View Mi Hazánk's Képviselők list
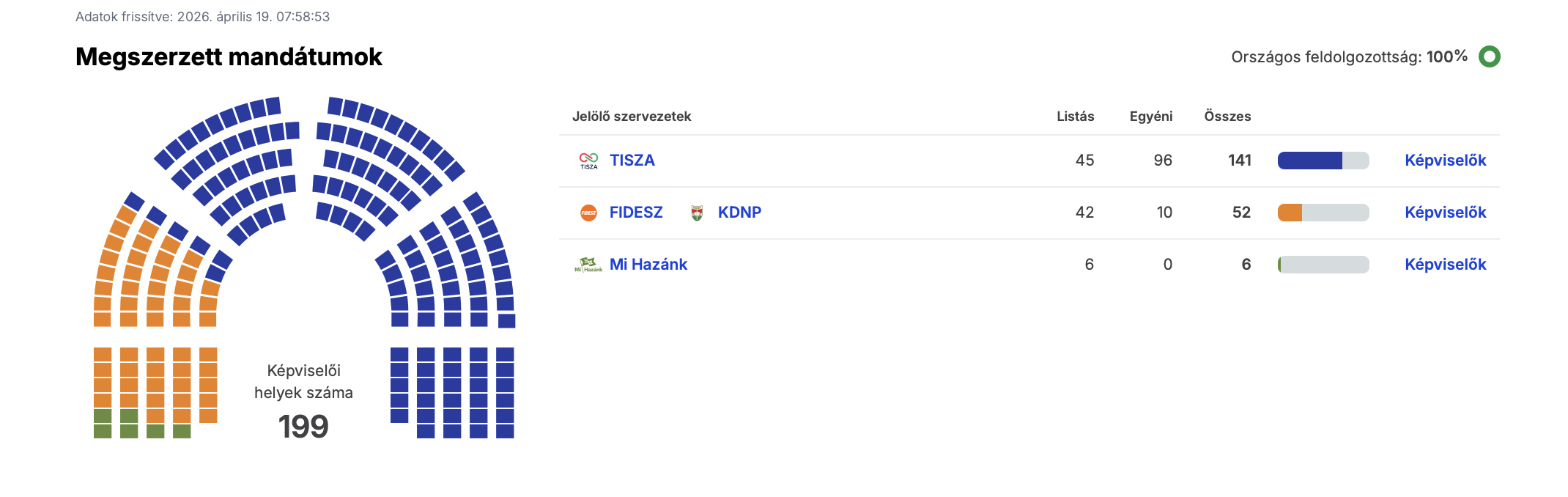This screenshot has width=1568, height=497. click(1445, 265)
